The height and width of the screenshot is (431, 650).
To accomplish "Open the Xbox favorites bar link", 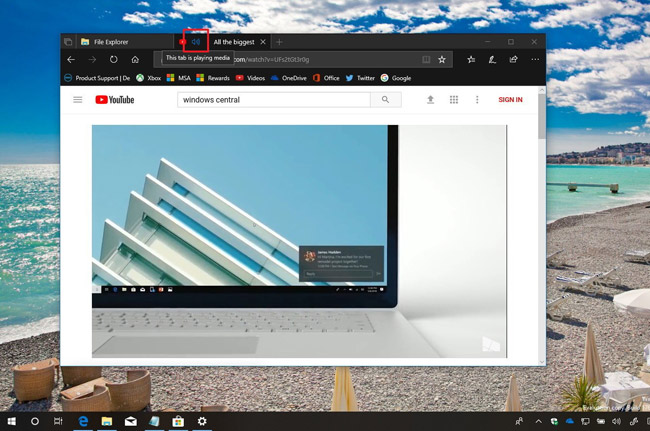I will pos(148,78).
